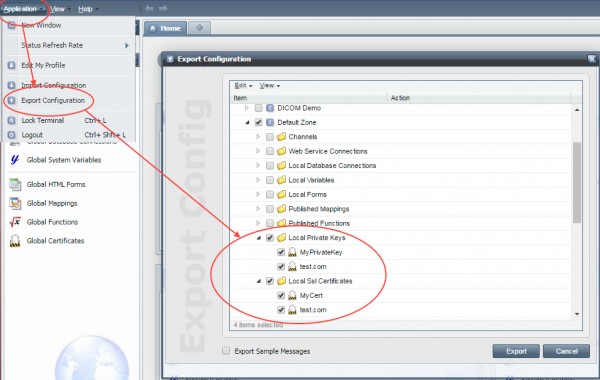The height and width of the screenshot is (380, 600).
Task: Click the Local Forms folder icon
Action: [281, 194]
